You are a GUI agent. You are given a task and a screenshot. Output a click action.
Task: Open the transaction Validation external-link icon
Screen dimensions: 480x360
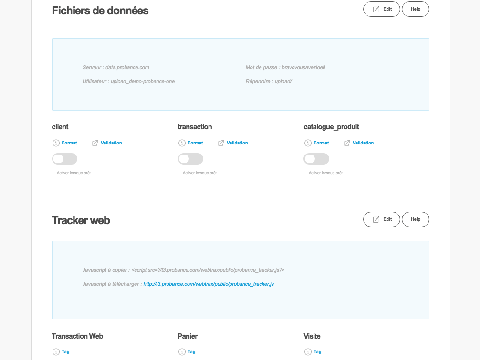pos(221,143)
